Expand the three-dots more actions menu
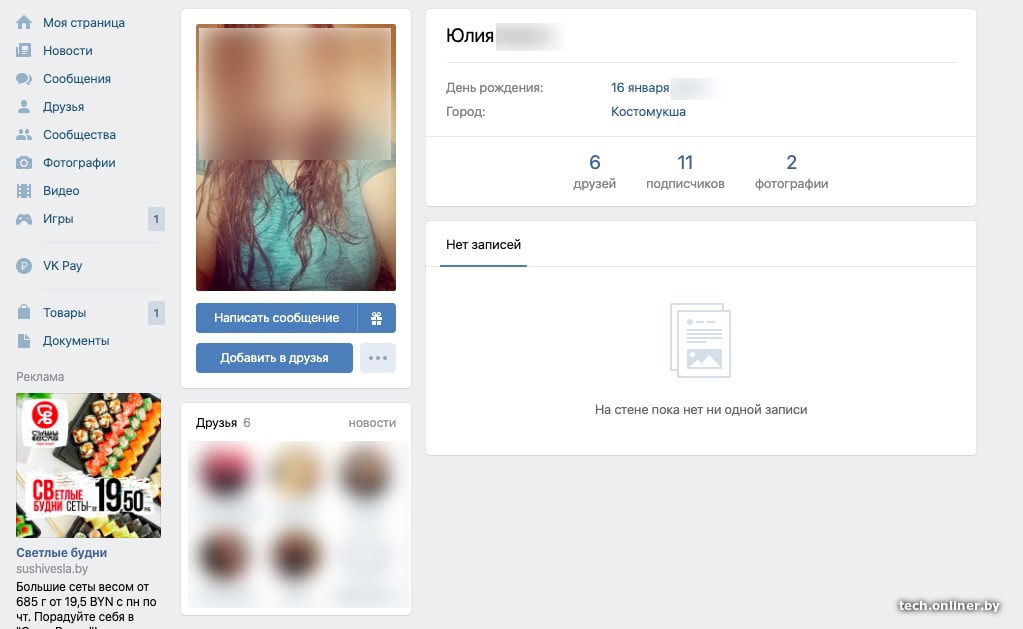 (x=378, y=358)
